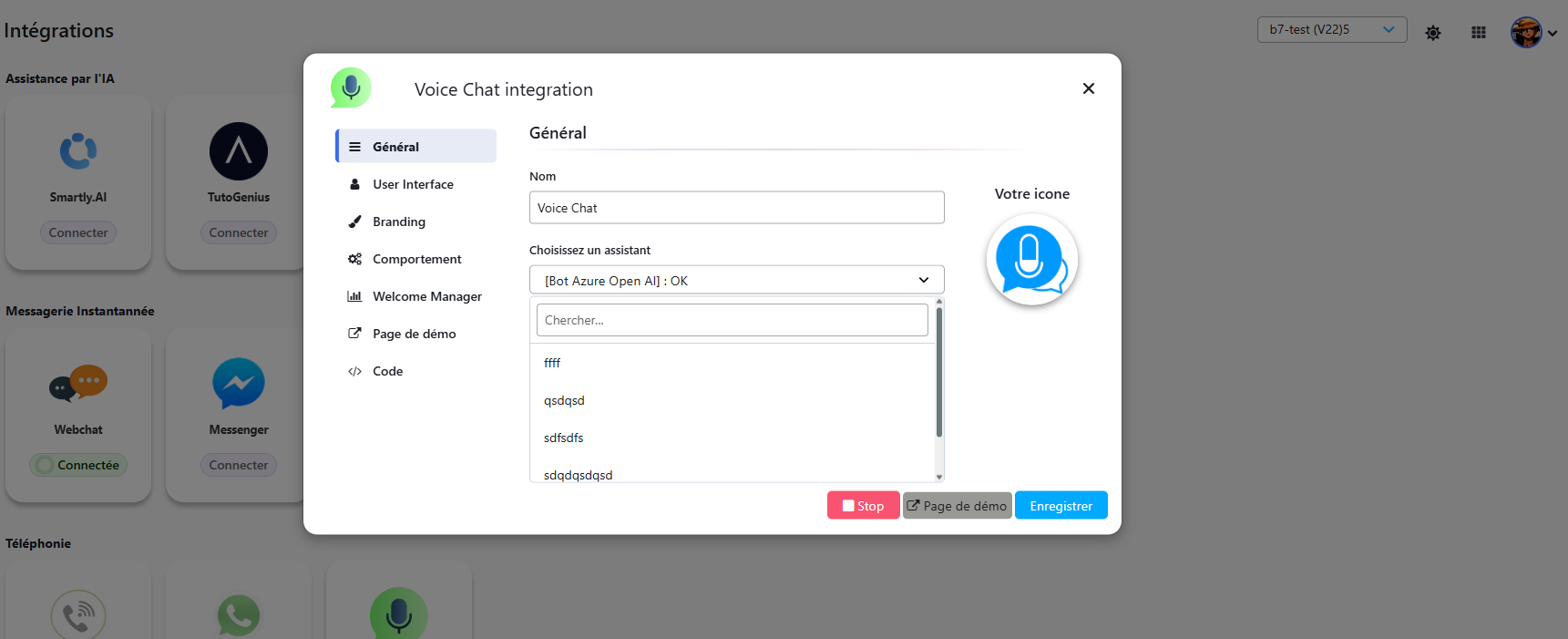
Task: Open the Général tab in the modal
Action: [415, 146]
